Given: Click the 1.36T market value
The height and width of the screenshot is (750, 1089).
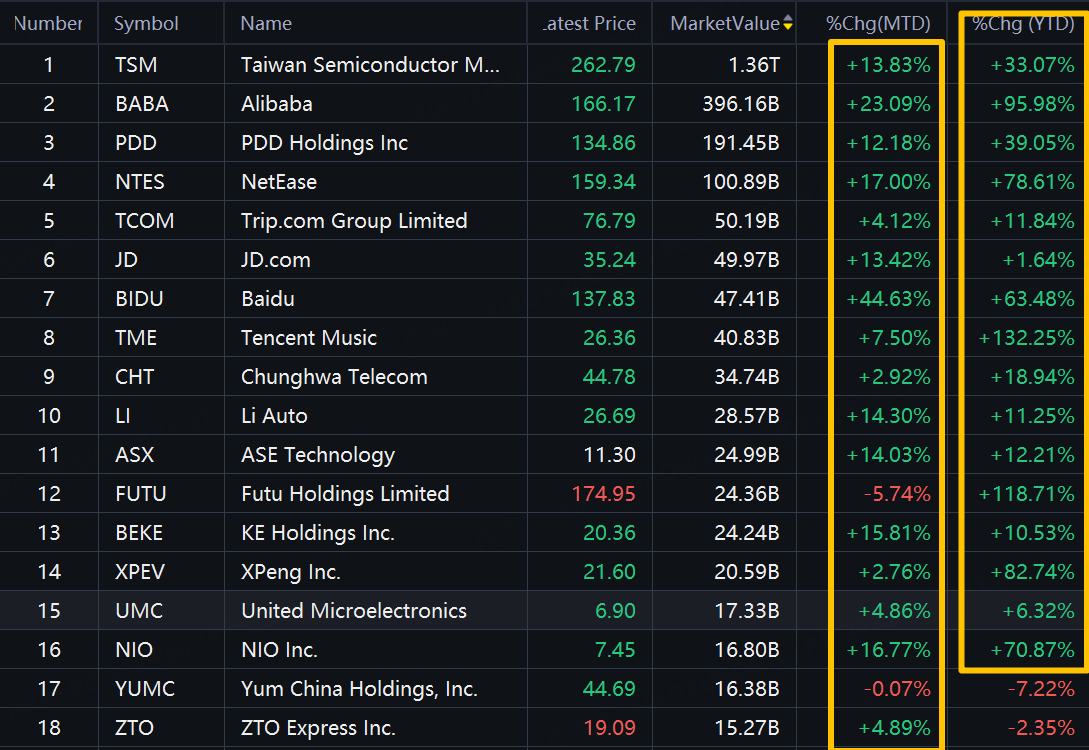Looking at the screenshot, I should coord(754,65).
